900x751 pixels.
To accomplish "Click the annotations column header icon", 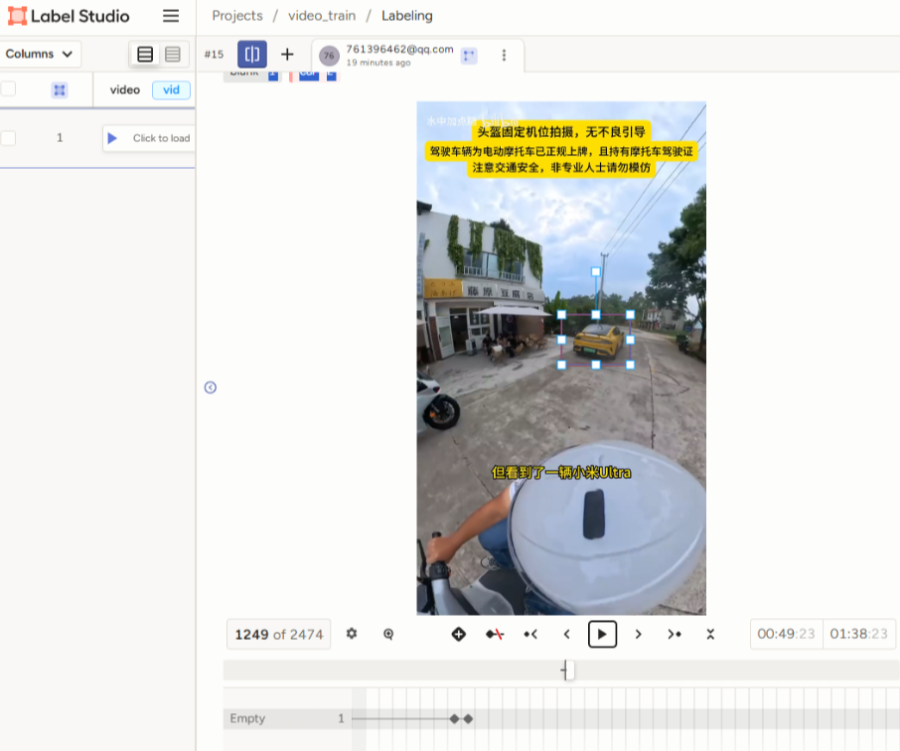I will pos(59,90).
